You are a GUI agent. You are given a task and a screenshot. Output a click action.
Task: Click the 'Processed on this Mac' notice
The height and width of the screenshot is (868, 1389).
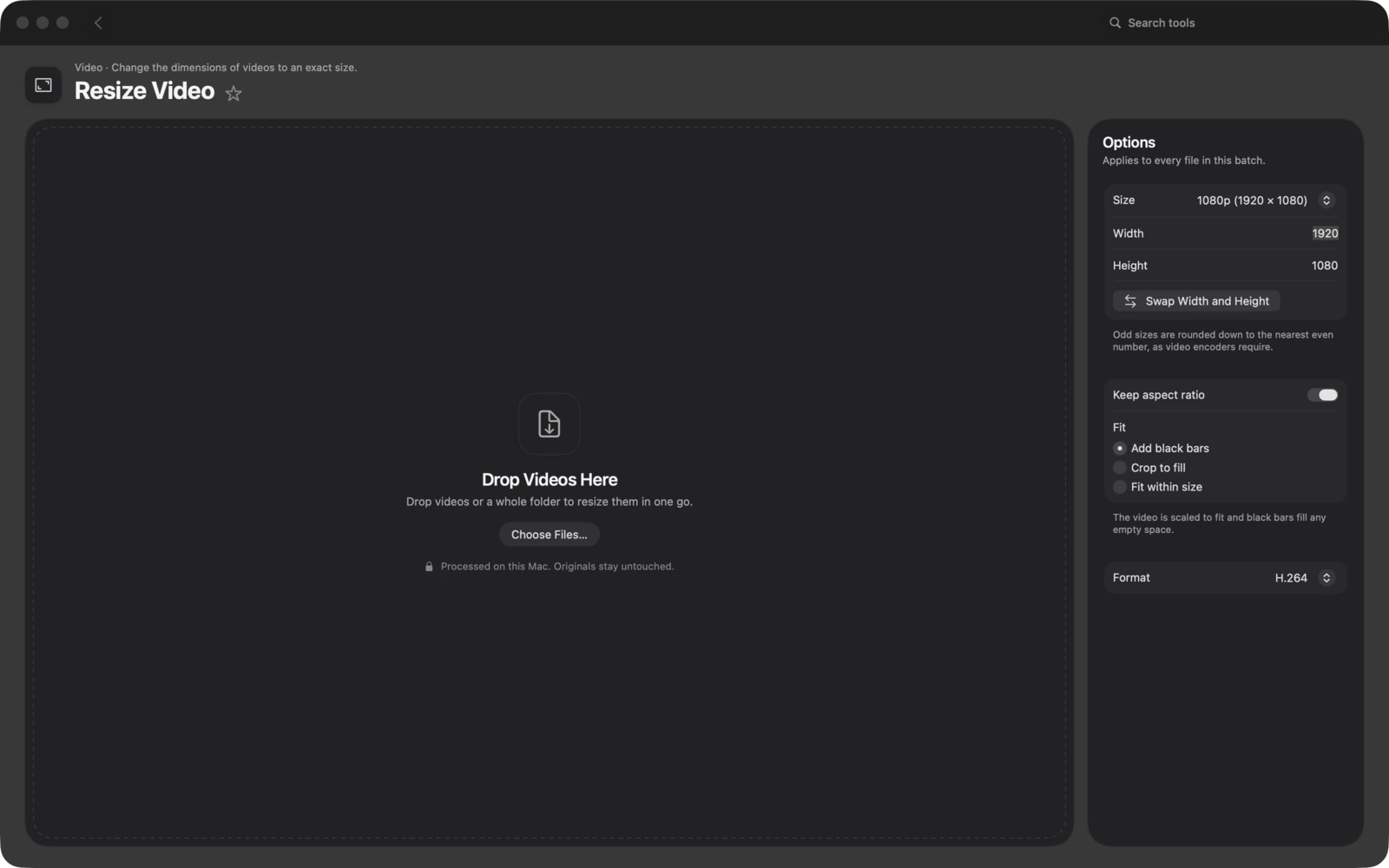tap(556, 567)
